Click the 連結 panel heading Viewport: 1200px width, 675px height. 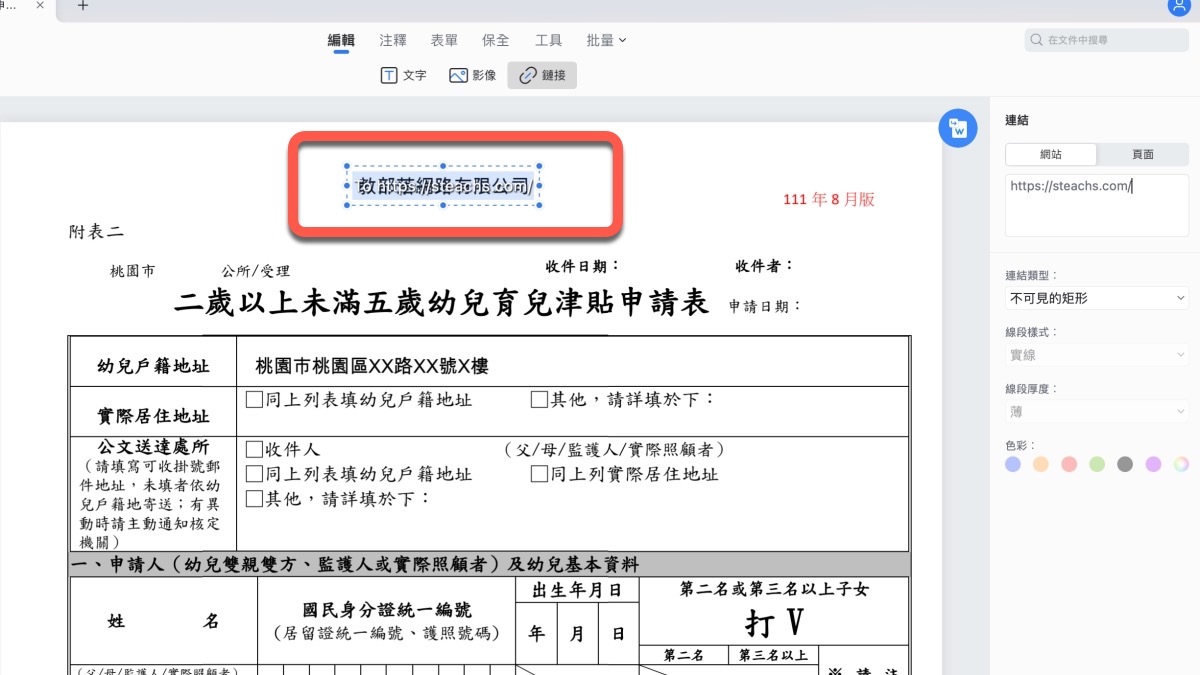click(x=1017, y=120)
